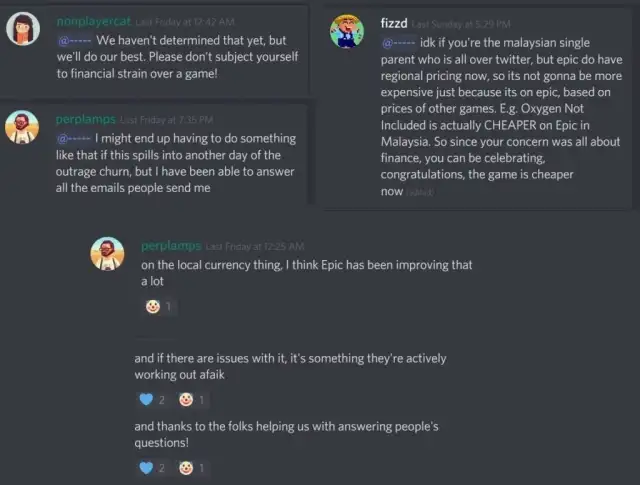Click perplamps username above the local currency message
This screenshot has height=485, width=640.
(171, 246)
